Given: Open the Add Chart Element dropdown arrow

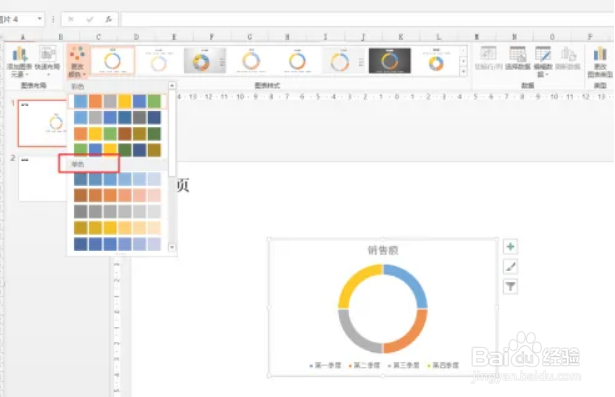Looking at the screenshot, I should click(x=27, y=75).
